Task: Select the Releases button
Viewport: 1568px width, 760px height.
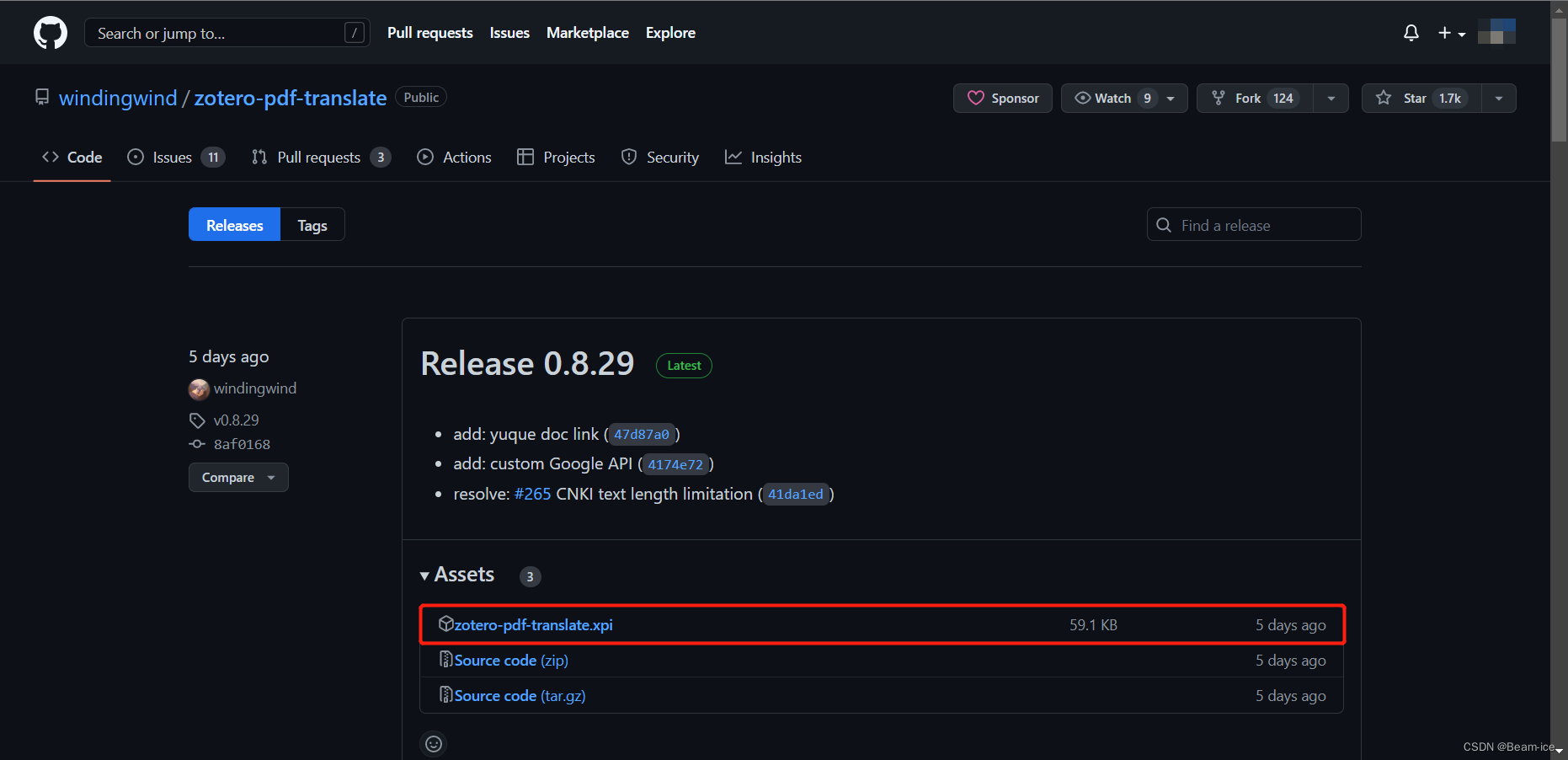Action: click(x=234, y=225)
